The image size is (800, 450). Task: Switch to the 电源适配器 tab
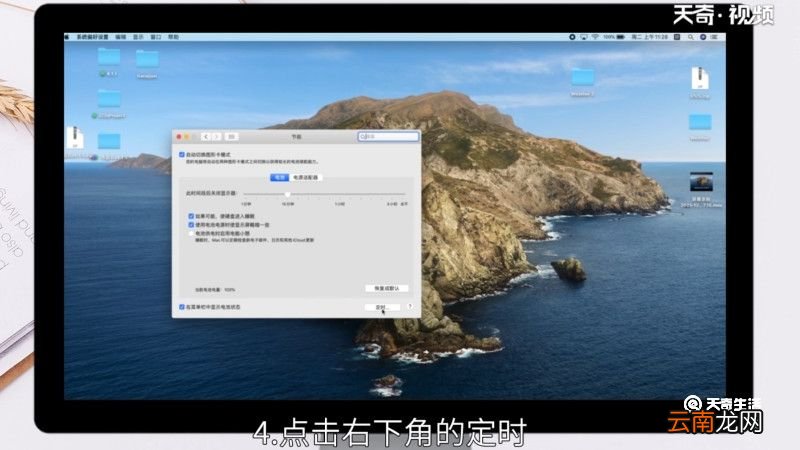pos(306,177)
